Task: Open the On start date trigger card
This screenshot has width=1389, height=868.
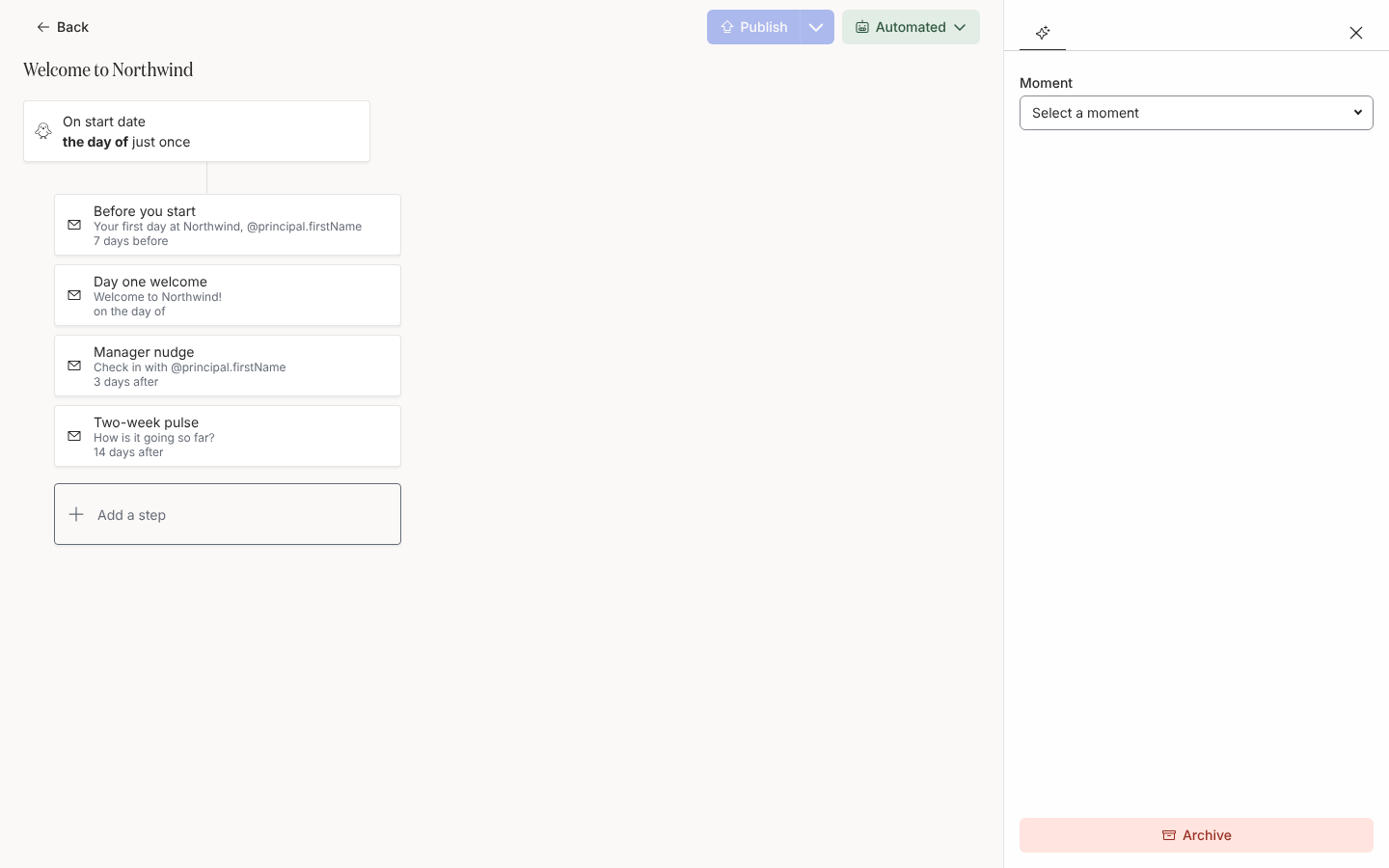Action: tap(197, 131)
